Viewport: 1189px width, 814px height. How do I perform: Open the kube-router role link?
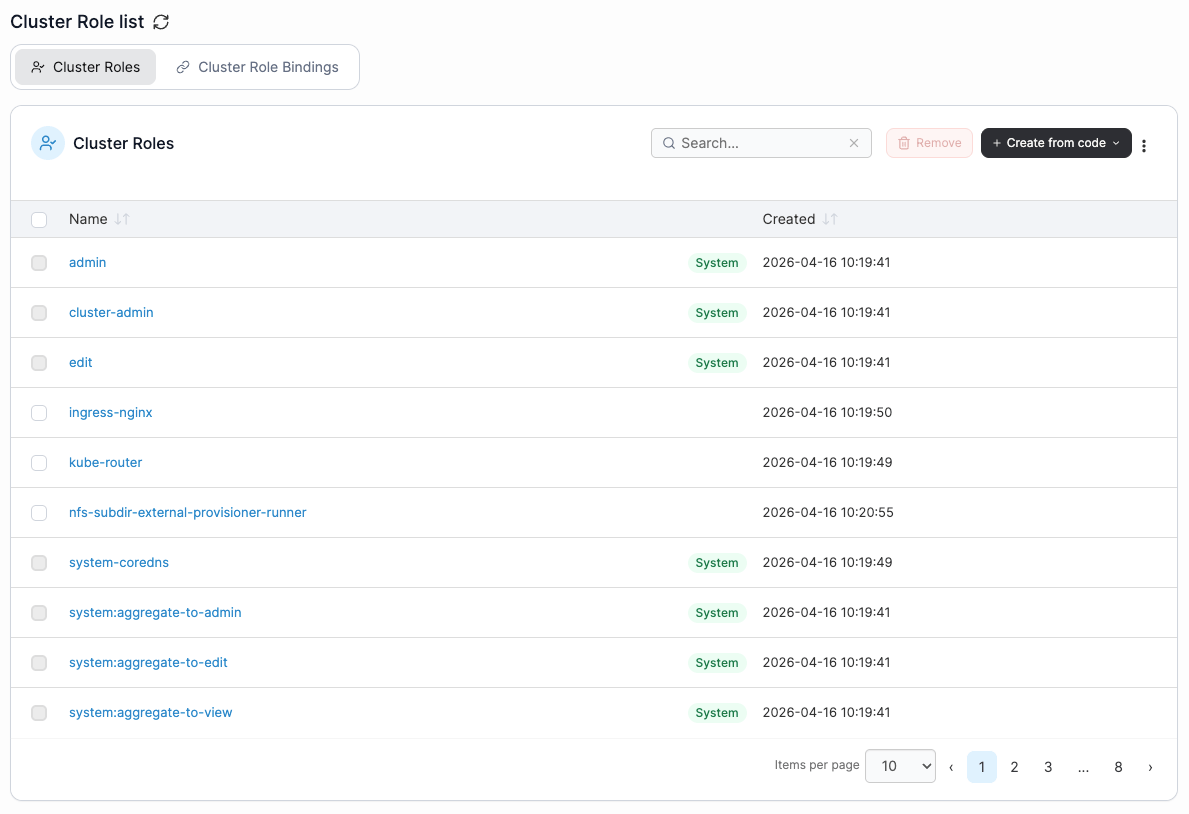coord(105,463)
